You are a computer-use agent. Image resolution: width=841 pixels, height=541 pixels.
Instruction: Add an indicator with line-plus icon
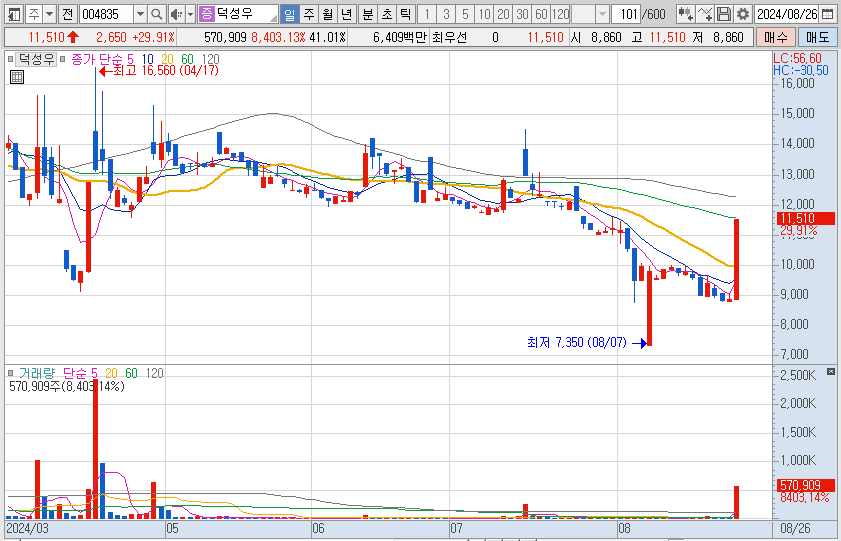[705, 14]
